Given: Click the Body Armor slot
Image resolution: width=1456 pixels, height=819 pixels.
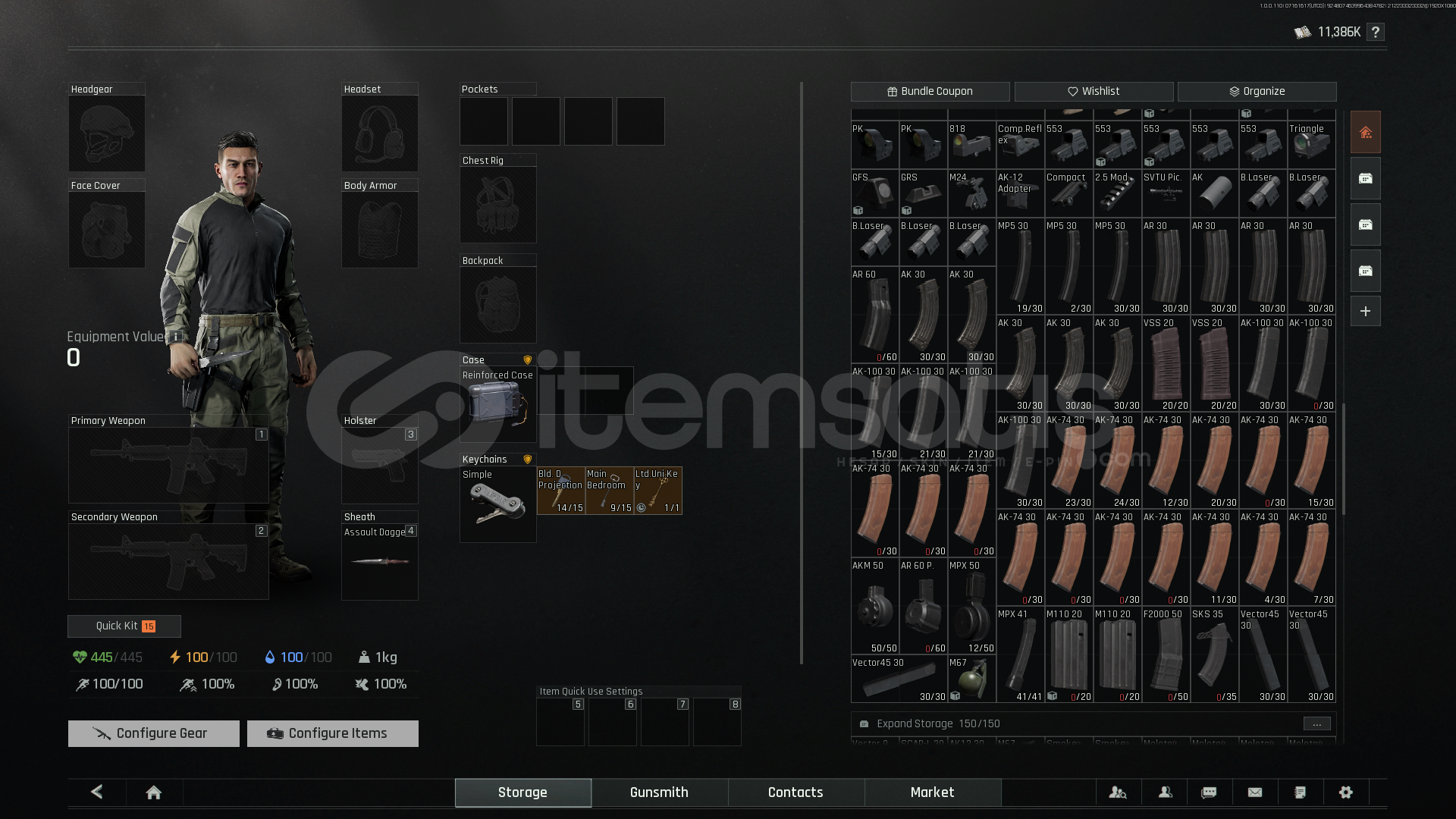Looking at the screenshot, I should click(x=380, y=230).
